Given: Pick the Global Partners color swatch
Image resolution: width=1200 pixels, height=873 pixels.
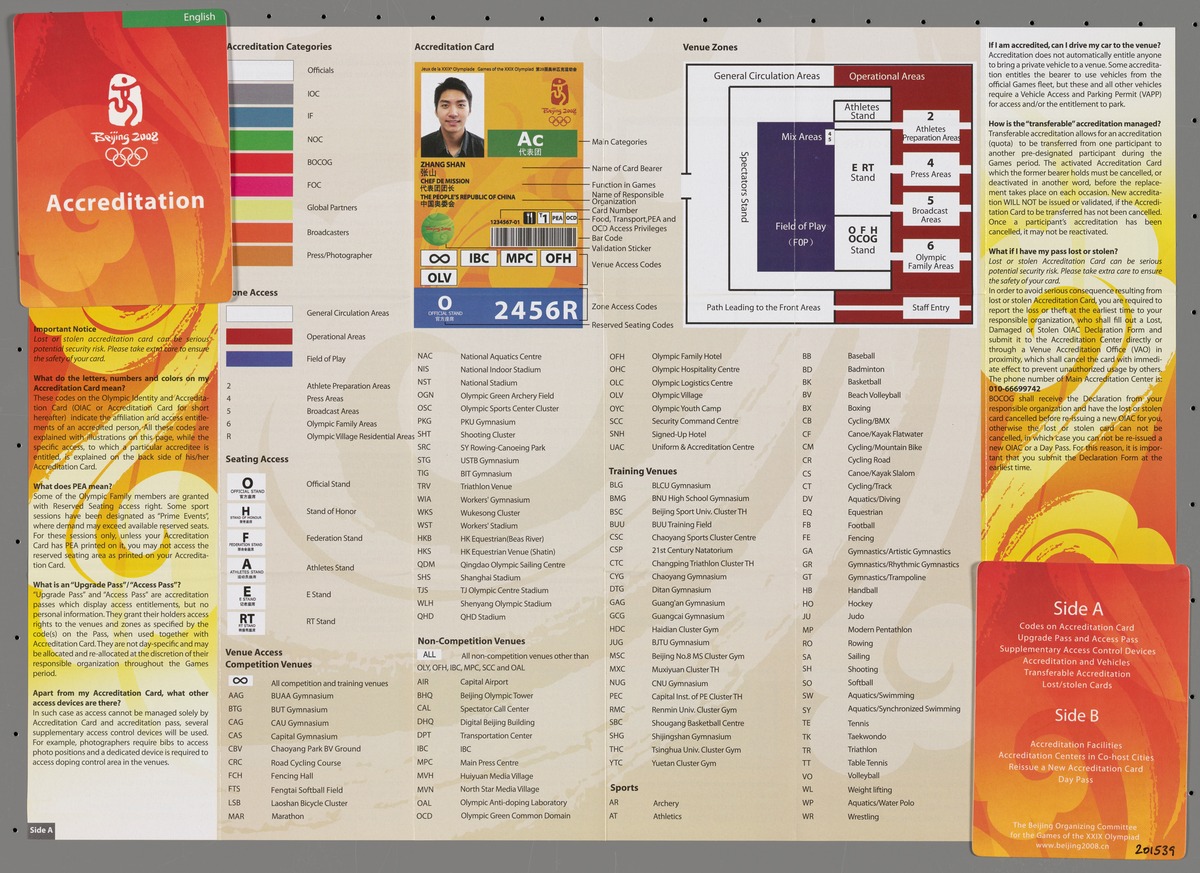Looking at the screenshot, I should point(260,209).
